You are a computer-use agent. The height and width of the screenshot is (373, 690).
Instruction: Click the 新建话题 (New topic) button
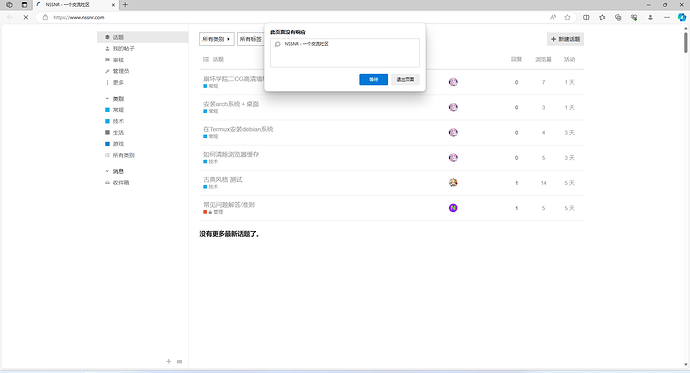pos(565,39)
